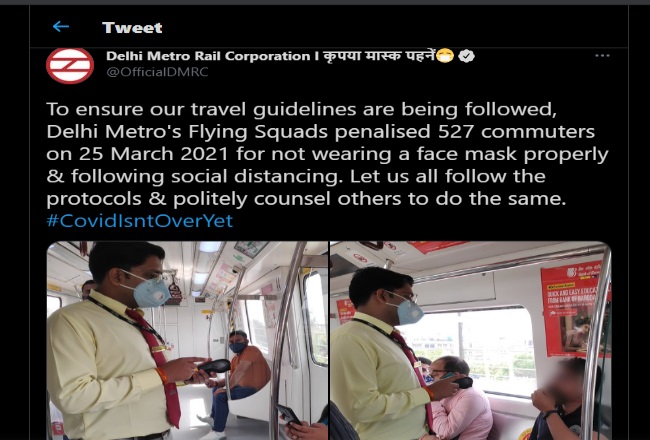Click the mask emoji in display name
This screenshot has height=440, width=650.
[x=445, y=56]
